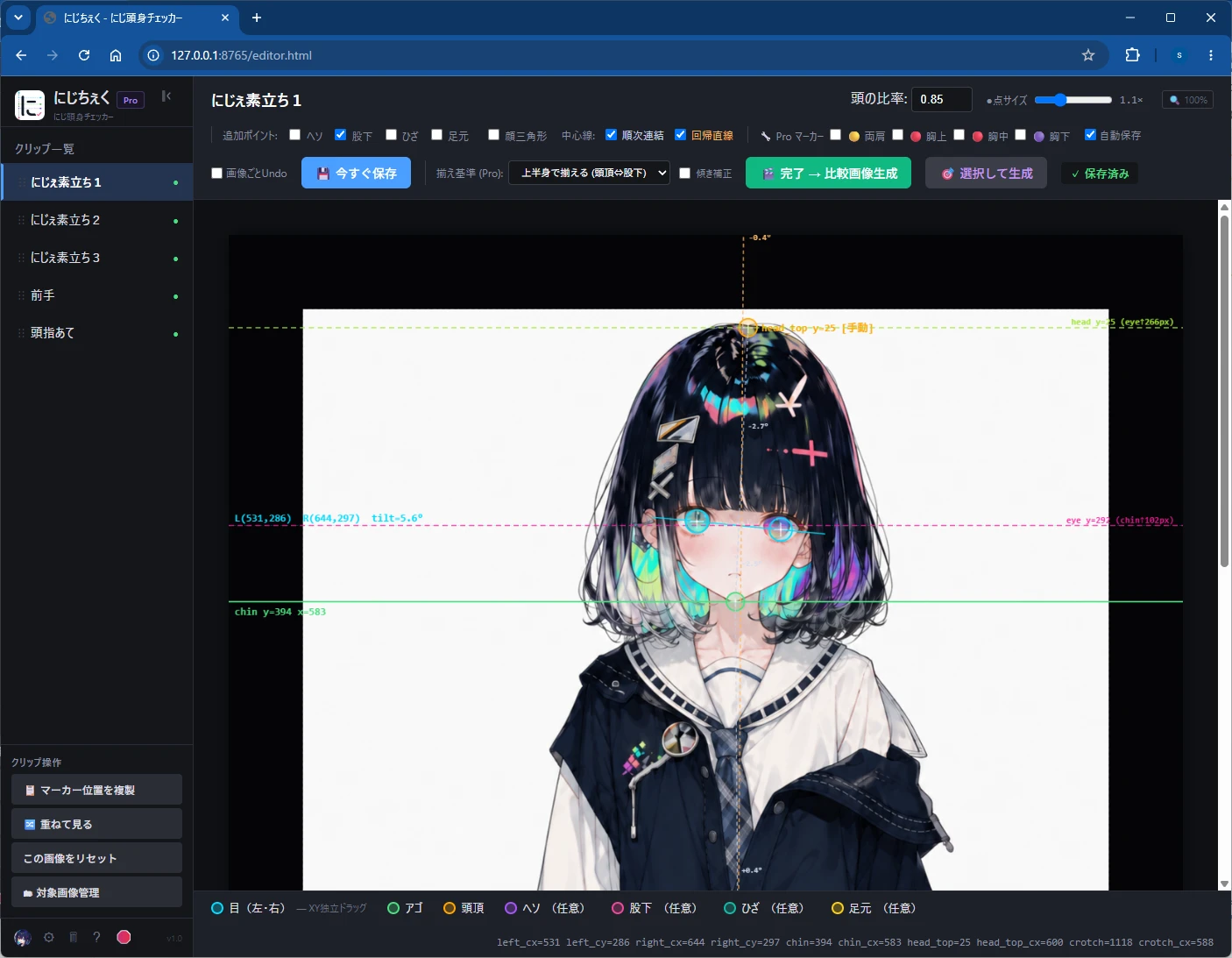Viewport: 1232px width, 958px height.
Task: Open 対象画像管理 image management
Action: (x=96, y=892)
